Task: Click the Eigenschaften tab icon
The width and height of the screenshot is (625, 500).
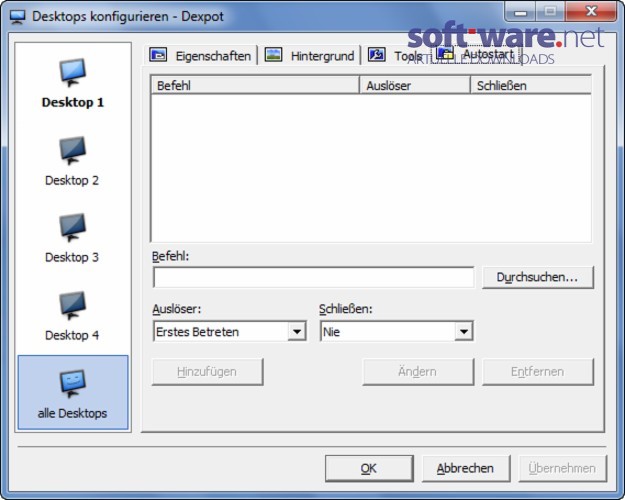Action: (158, 55)
